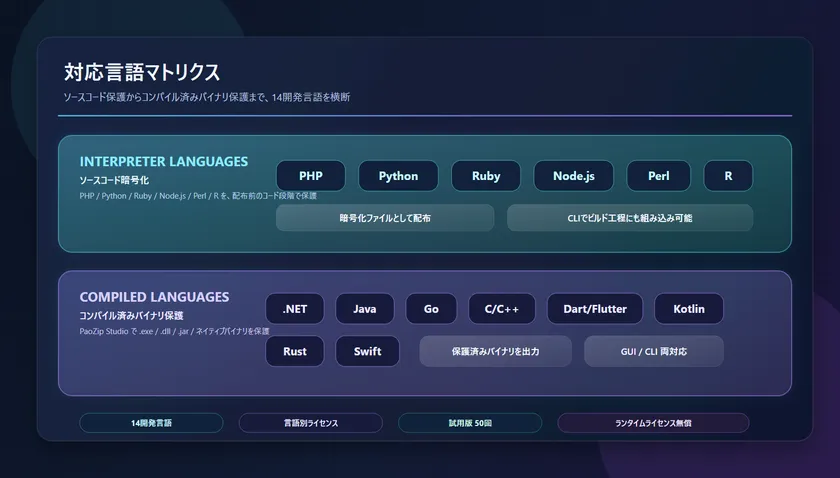Choose the Ruby language chip
This screenshot has height=478, width=840.
point(486,176)
